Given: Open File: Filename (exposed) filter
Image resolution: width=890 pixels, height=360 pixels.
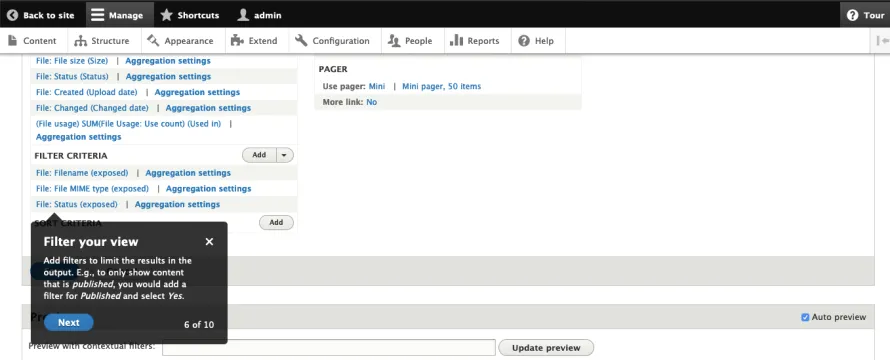Looking at the screenshot, I should tap(82, 173).
